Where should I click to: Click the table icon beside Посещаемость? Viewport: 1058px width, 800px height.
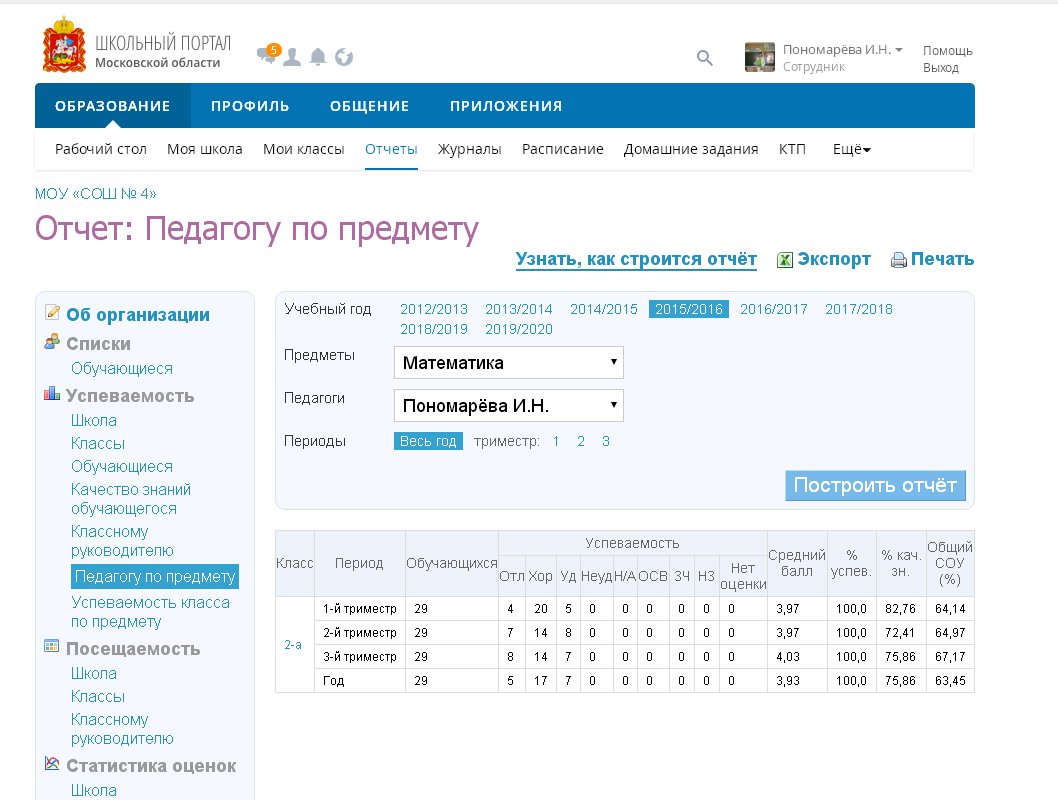[x=52, y=646]
